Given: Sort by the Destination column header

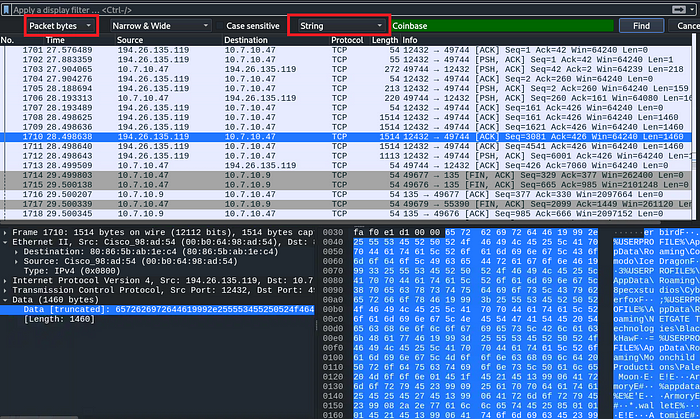Looking at the screenshot, I should (x=246, y=40).
